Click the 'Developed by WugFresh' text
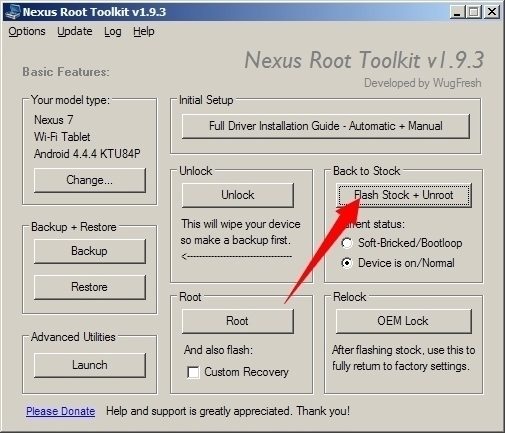This screenshot has width=505, height=433. 423,83
